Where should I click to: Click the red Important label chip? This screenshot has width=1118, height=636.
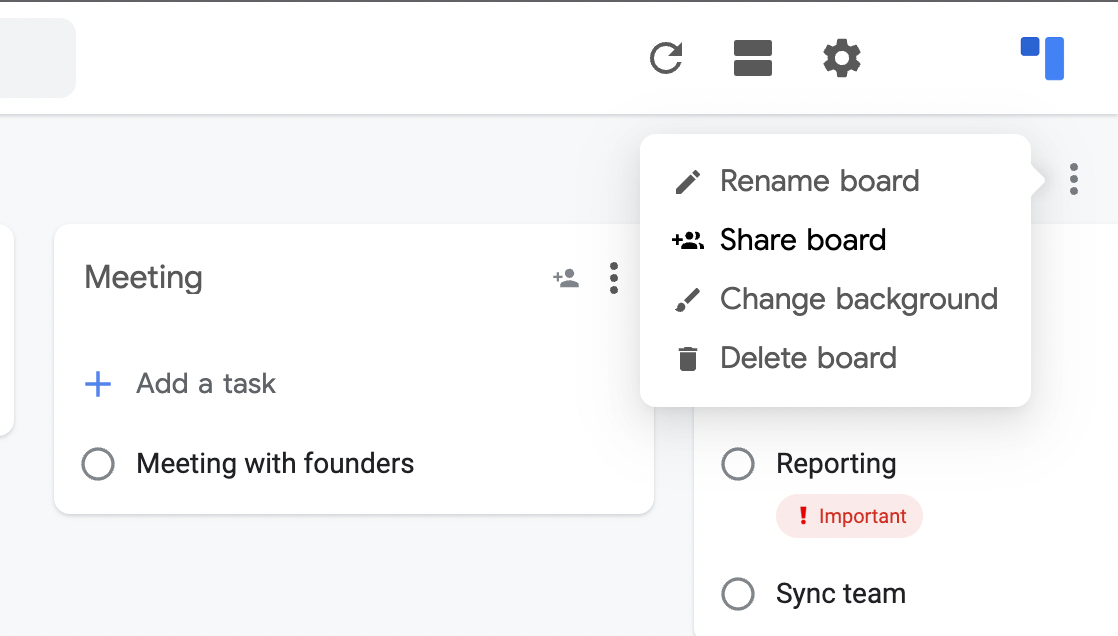click(849, 516)
